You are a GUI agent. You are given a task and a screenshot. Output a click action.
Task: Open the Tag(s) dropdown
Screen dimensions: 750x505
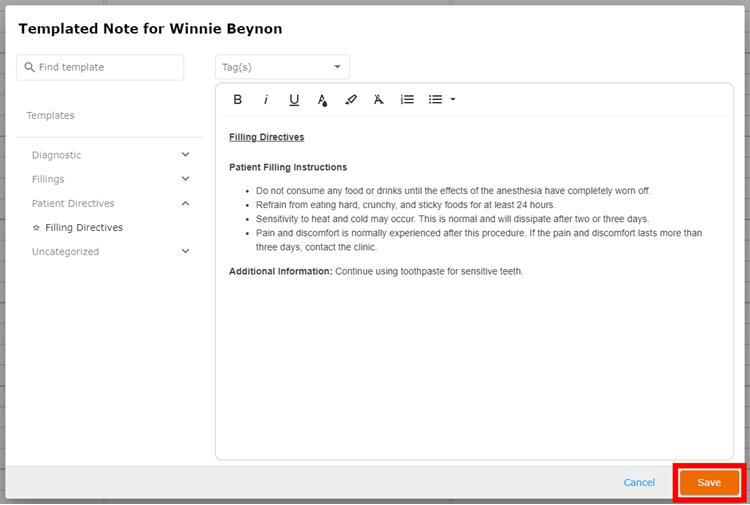tap(282, 67)
